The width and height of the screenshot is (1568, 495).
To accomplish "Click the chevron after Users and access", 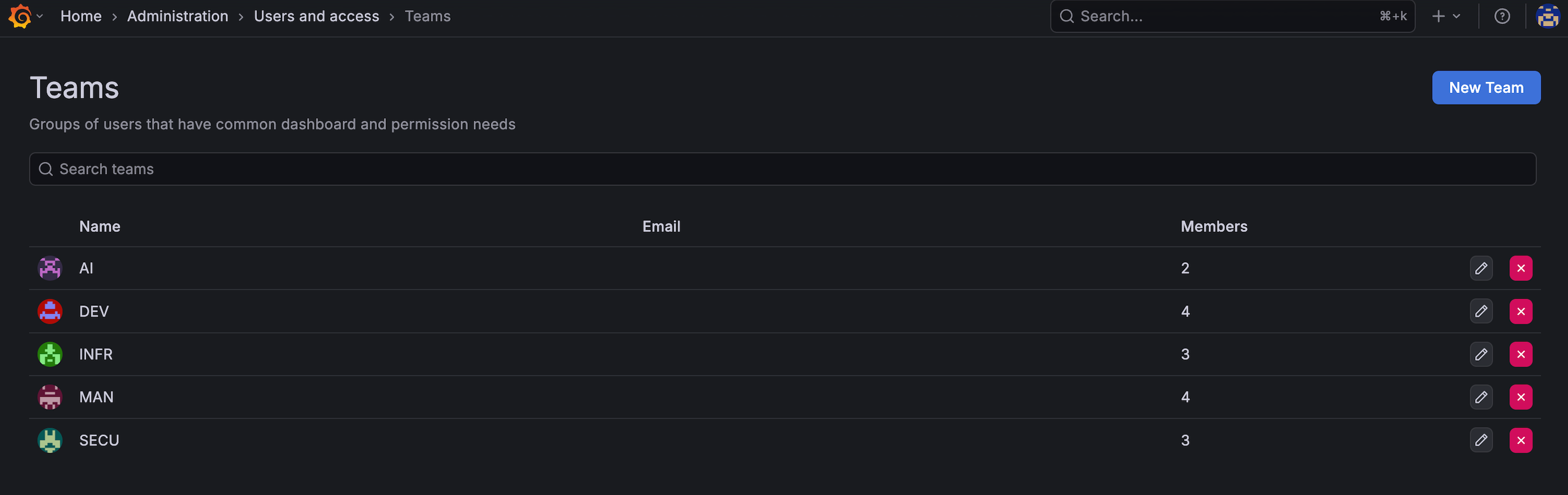I will click(393, 17).
